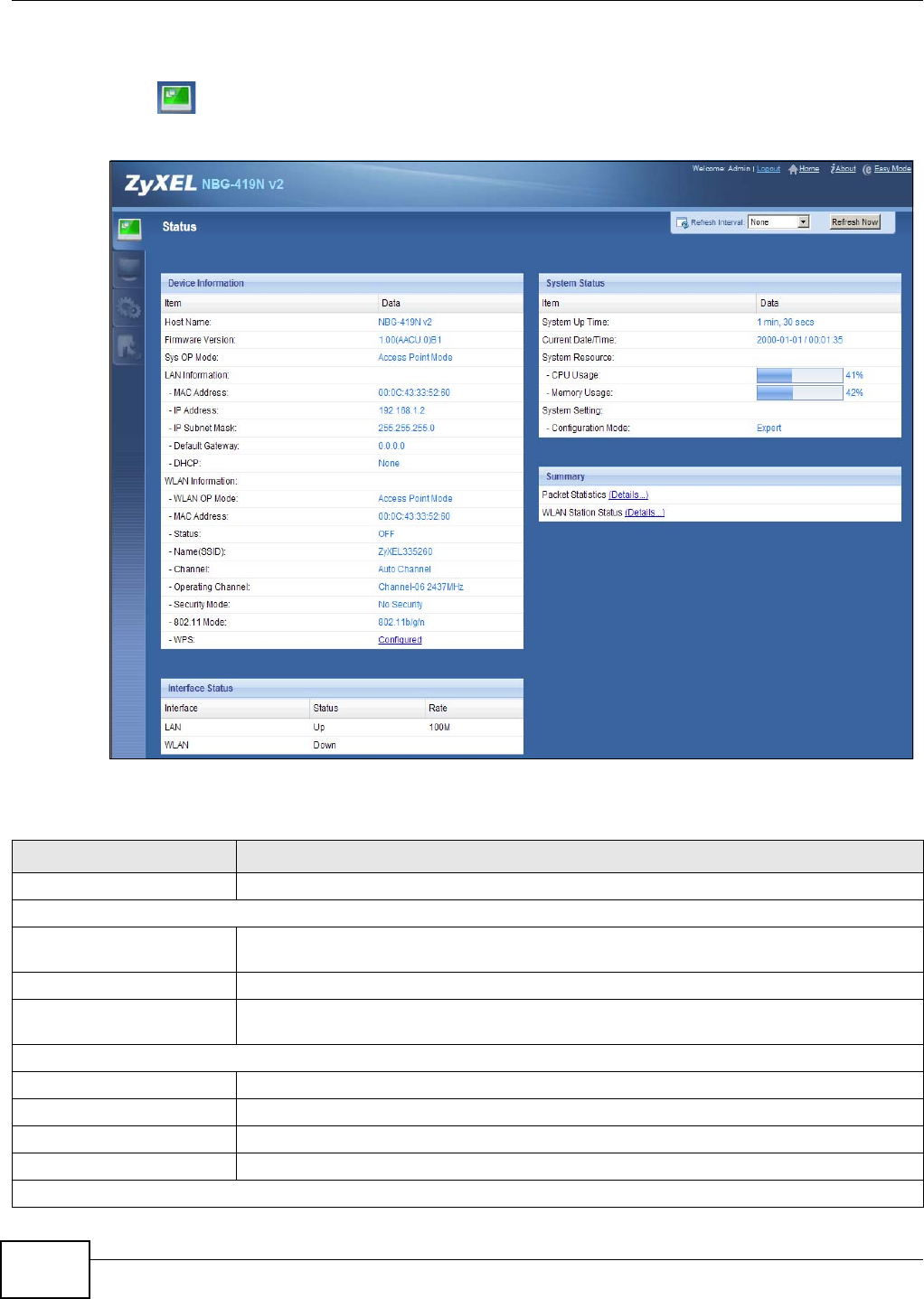Viewport: 924px width, 1299px height.
Task: Click subnet mask 255.255.255.0
Action: (406, 428)
